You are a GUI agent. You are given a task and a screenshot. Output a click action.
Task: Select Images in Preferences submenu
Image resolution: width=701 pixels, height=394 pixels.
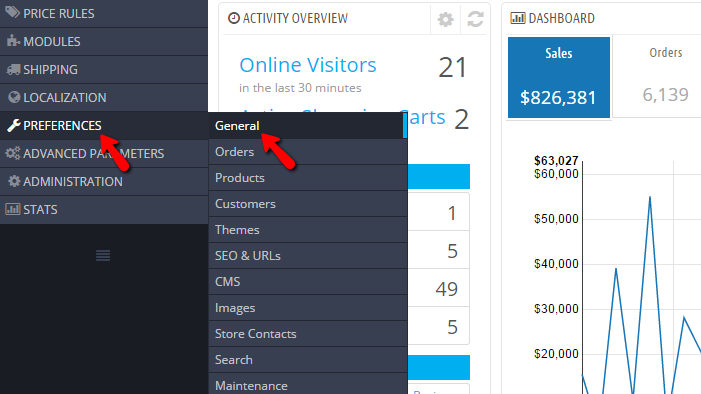(308, 308)
